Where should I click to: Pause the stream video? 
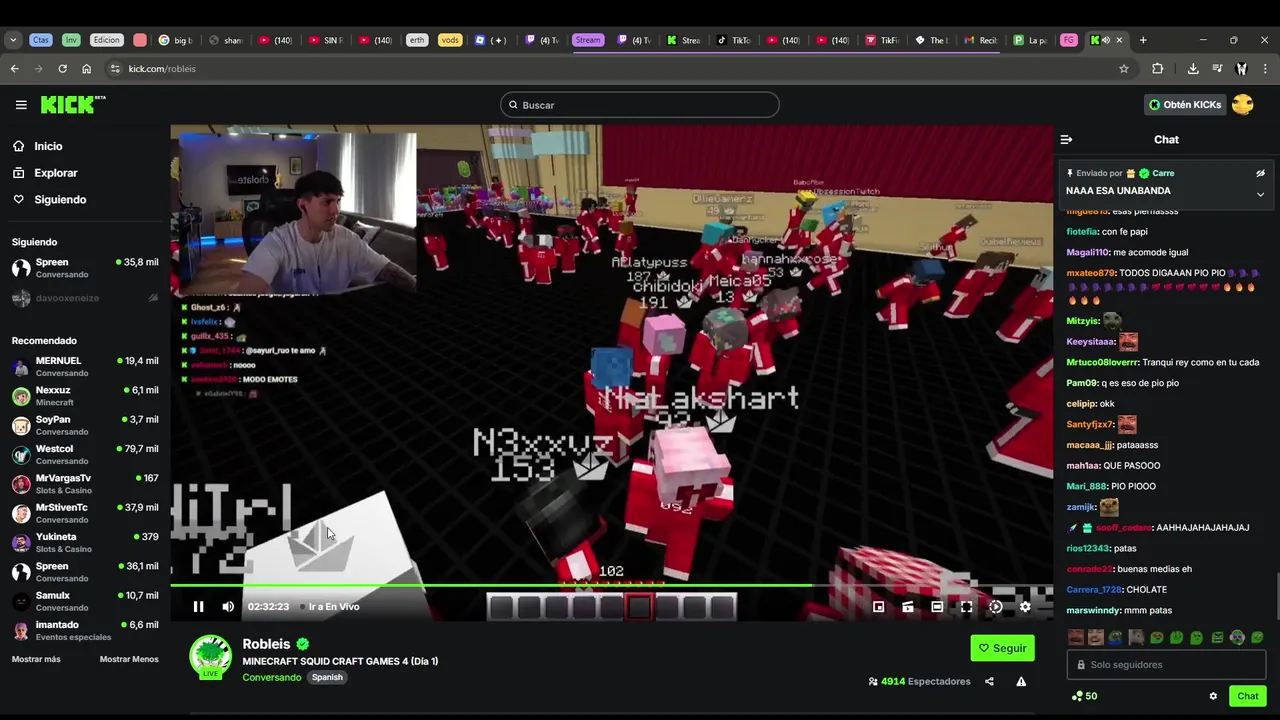pos(198,606)
